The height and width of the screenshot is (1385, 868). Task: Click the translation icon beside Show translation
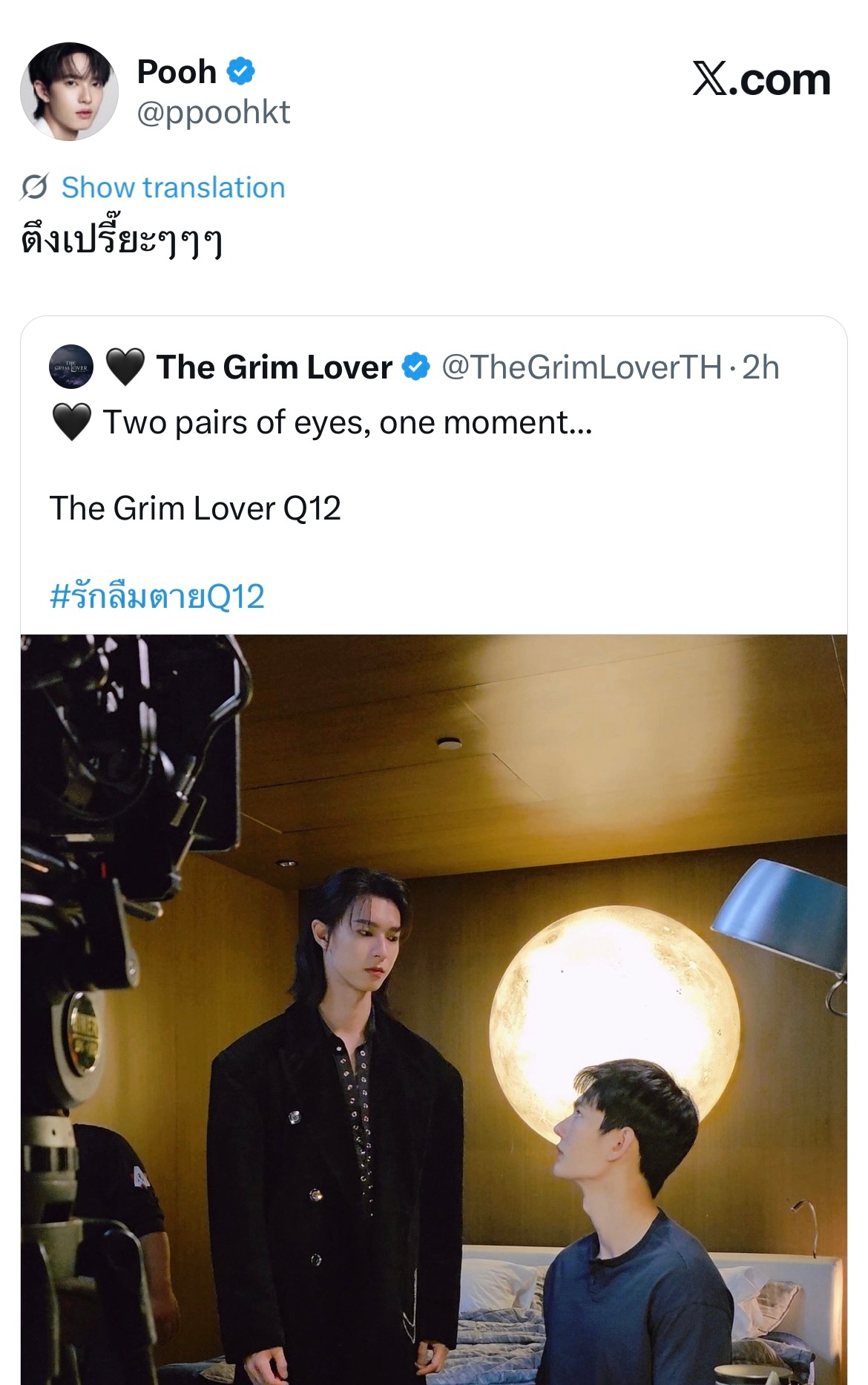tap(35, 187)
